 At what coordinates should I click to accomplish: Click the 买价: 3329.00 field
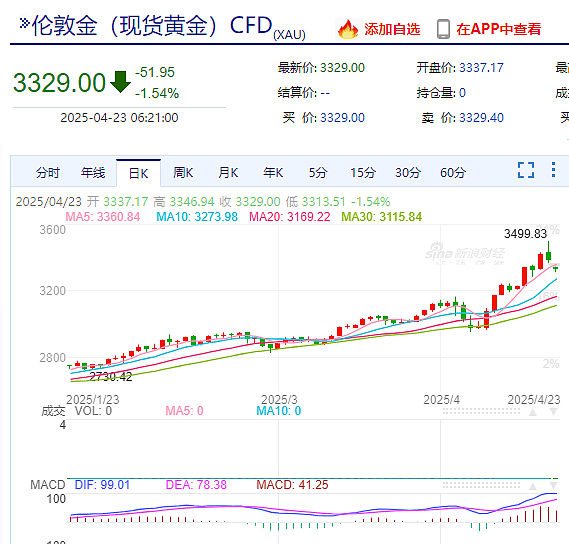(324, 118)
